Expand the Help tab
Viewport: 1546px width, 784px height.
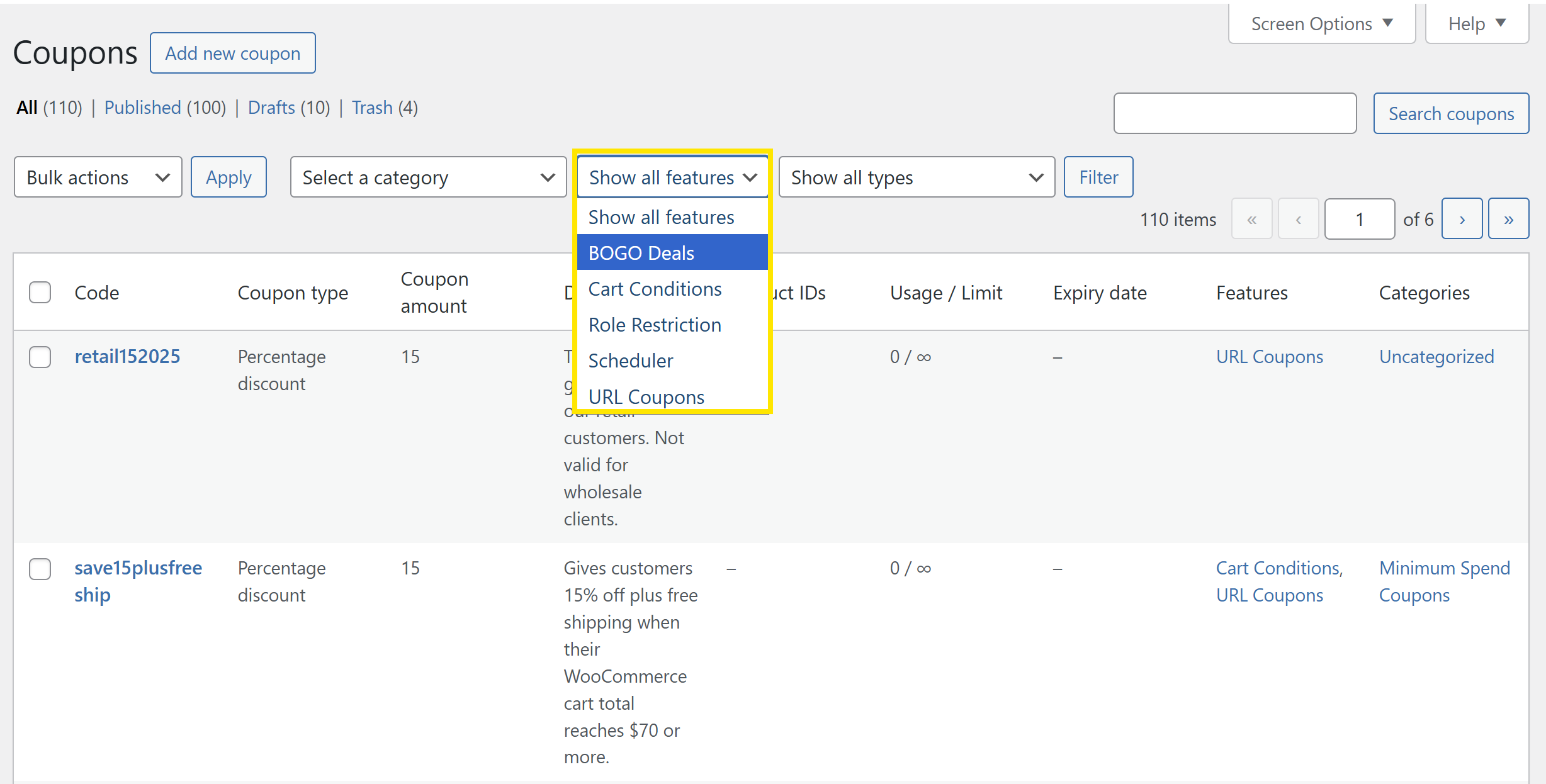pos(1476,24)
